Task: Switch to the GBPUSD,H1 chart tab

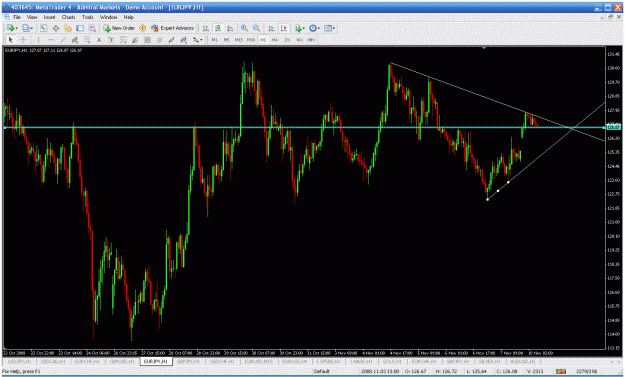Action: pyautogui.click(x=122, y=361)
